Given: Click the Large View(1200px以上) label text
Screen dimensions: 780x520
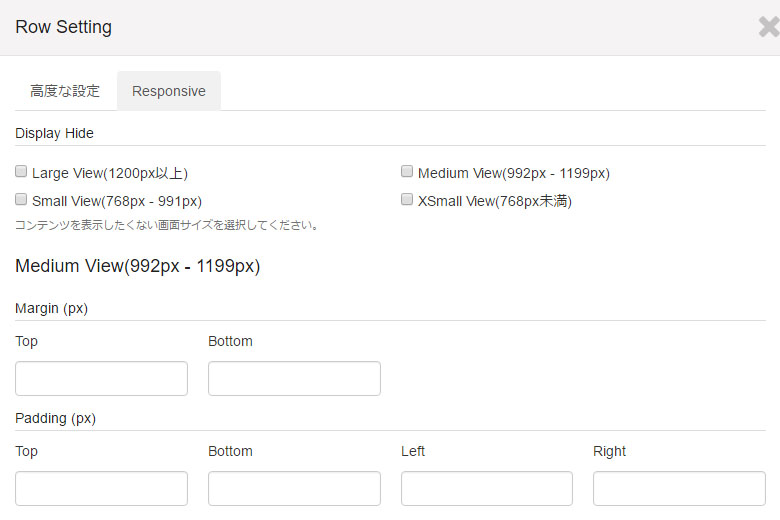Looking at the screenshot, I should click(x=110, y=173).
